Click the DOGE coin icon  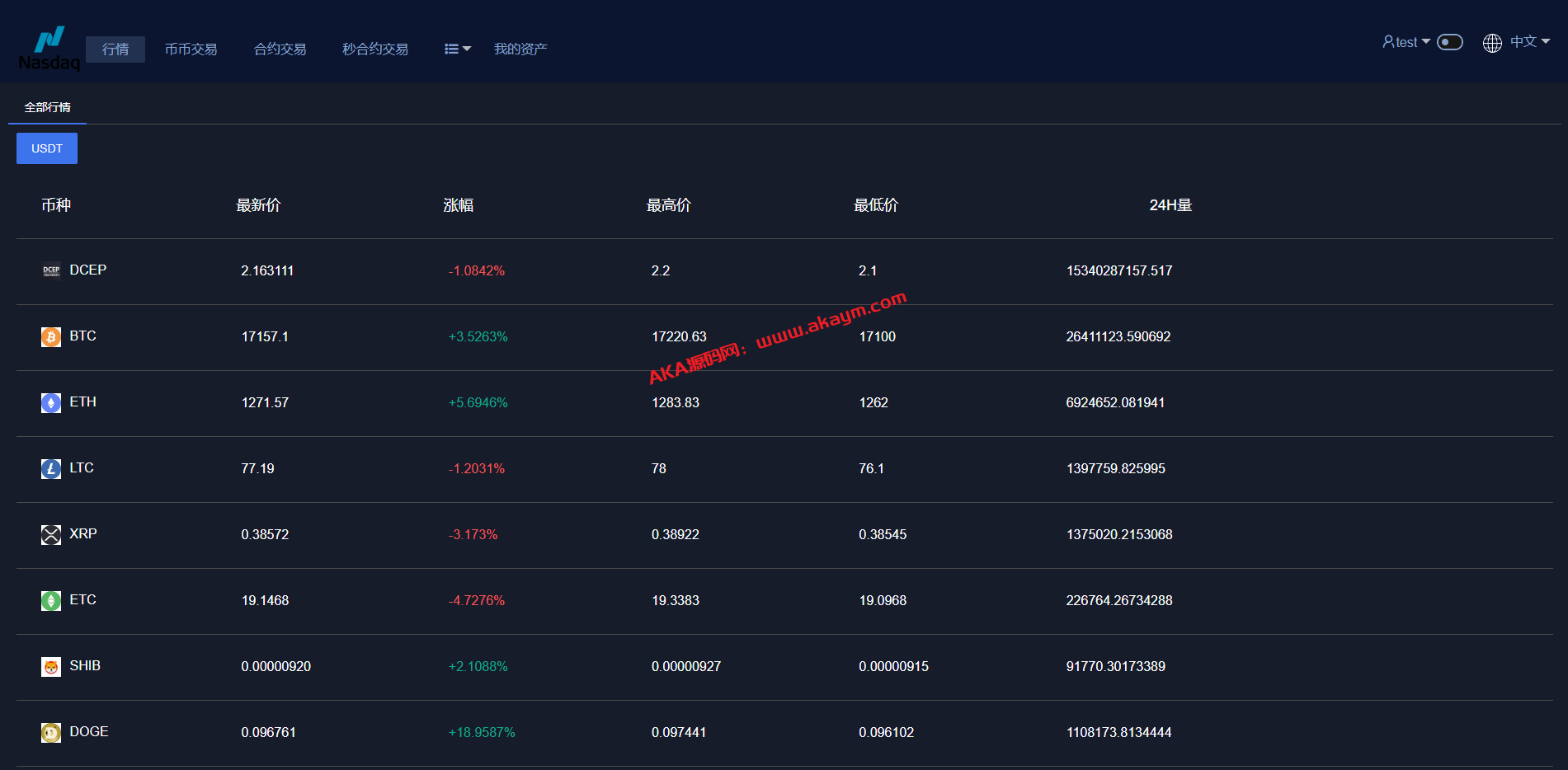pos(51,732)
